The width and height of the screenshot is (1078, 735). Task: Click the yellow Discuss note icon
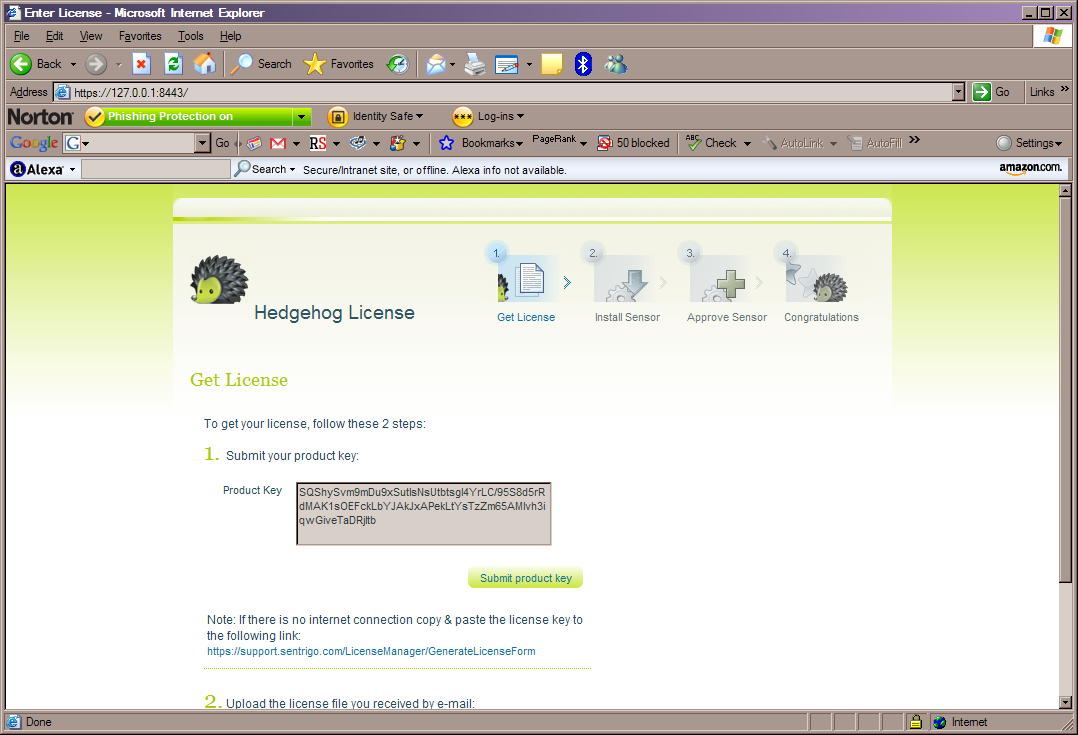pyautogui.click(x=551, y=64)
